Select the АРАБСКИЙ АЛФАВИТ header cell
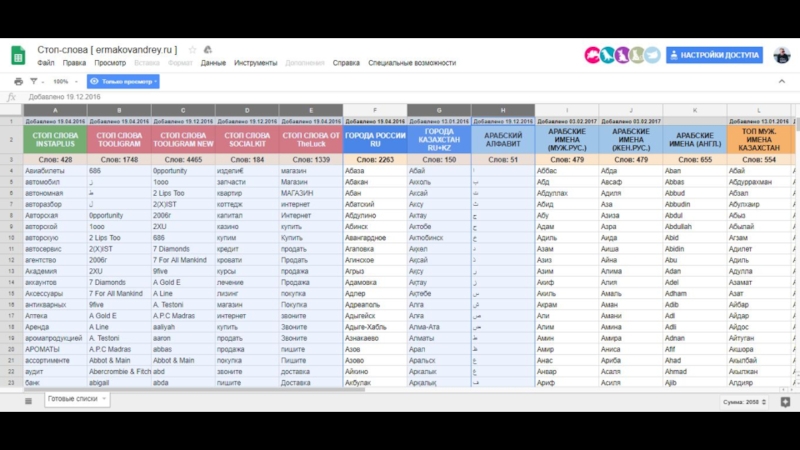This screenshot has height=450, width=800. coord(503,140)
